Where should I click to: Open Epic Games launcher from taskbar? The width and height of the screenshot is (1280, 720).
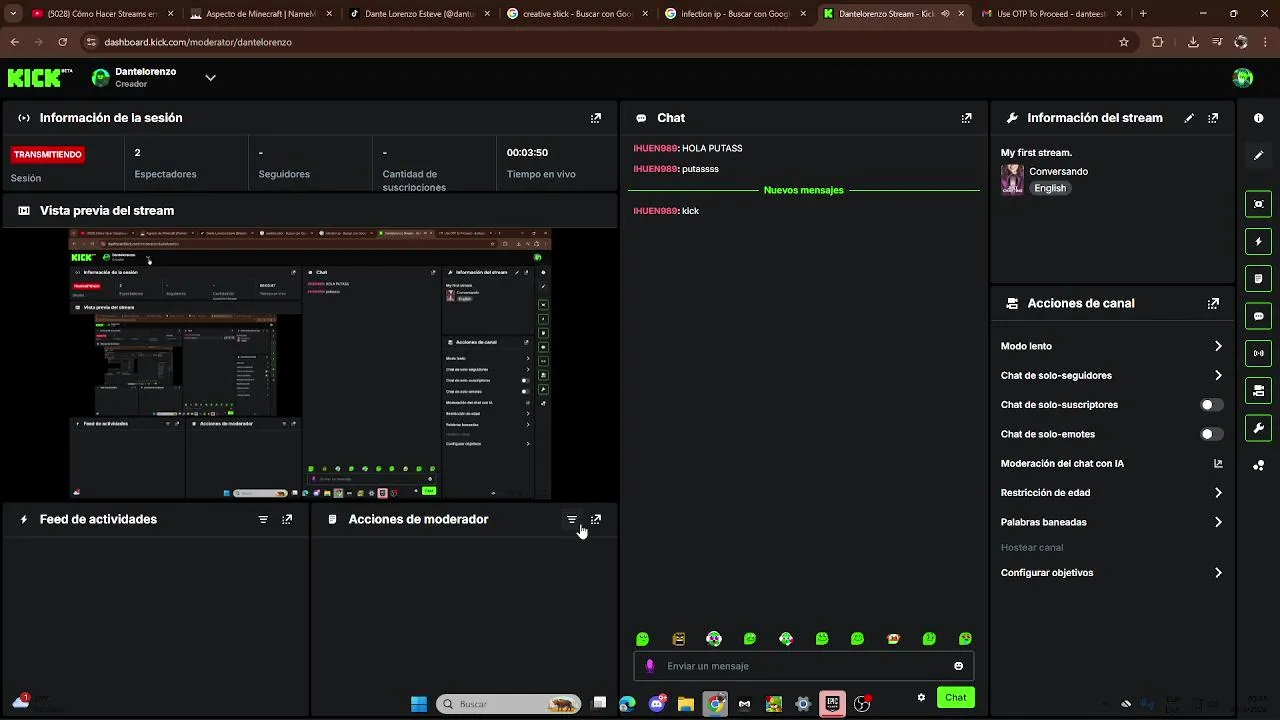(832, 704)
